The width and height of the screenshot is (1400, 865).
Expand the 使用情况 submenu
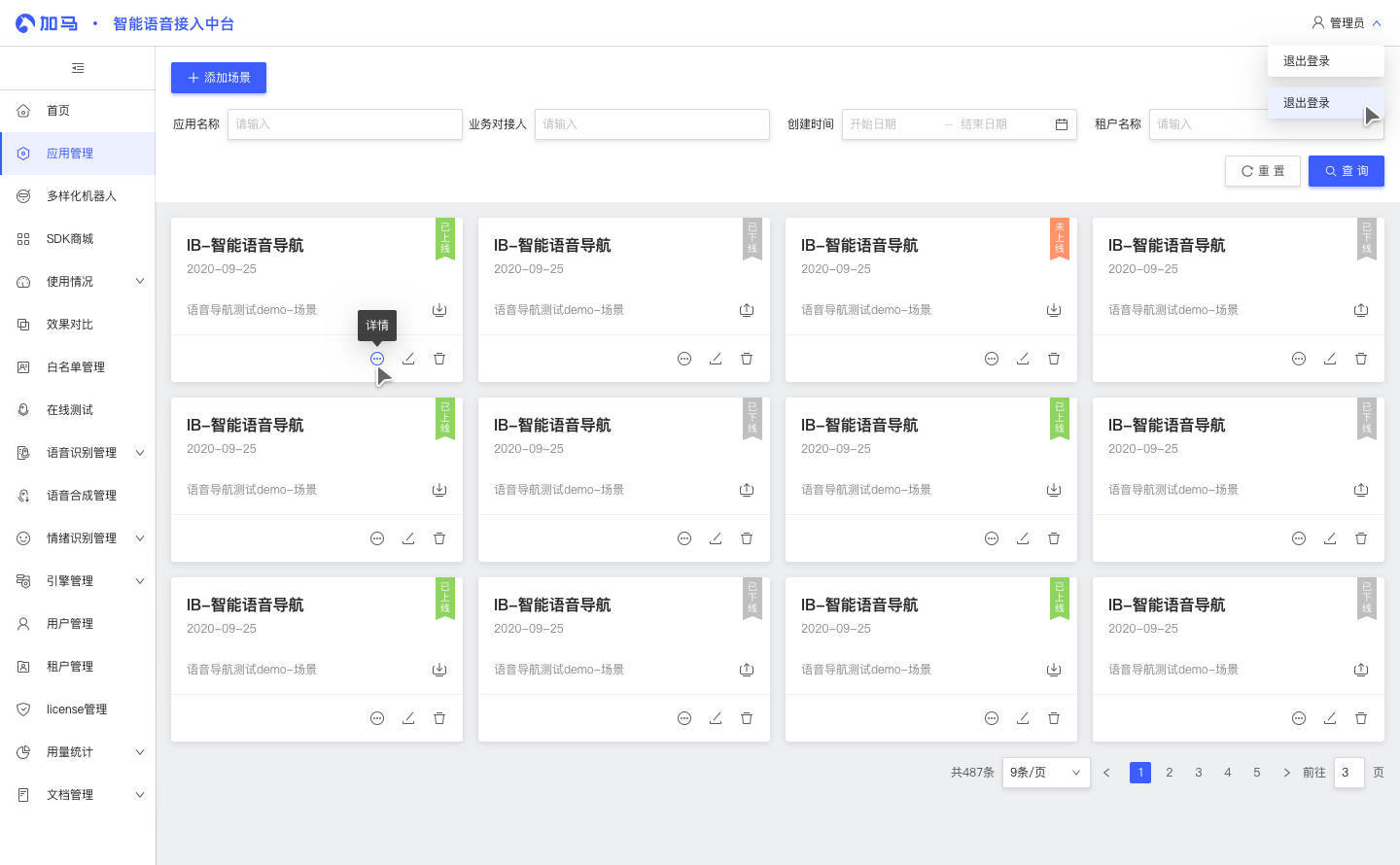(x=140, y=282)
